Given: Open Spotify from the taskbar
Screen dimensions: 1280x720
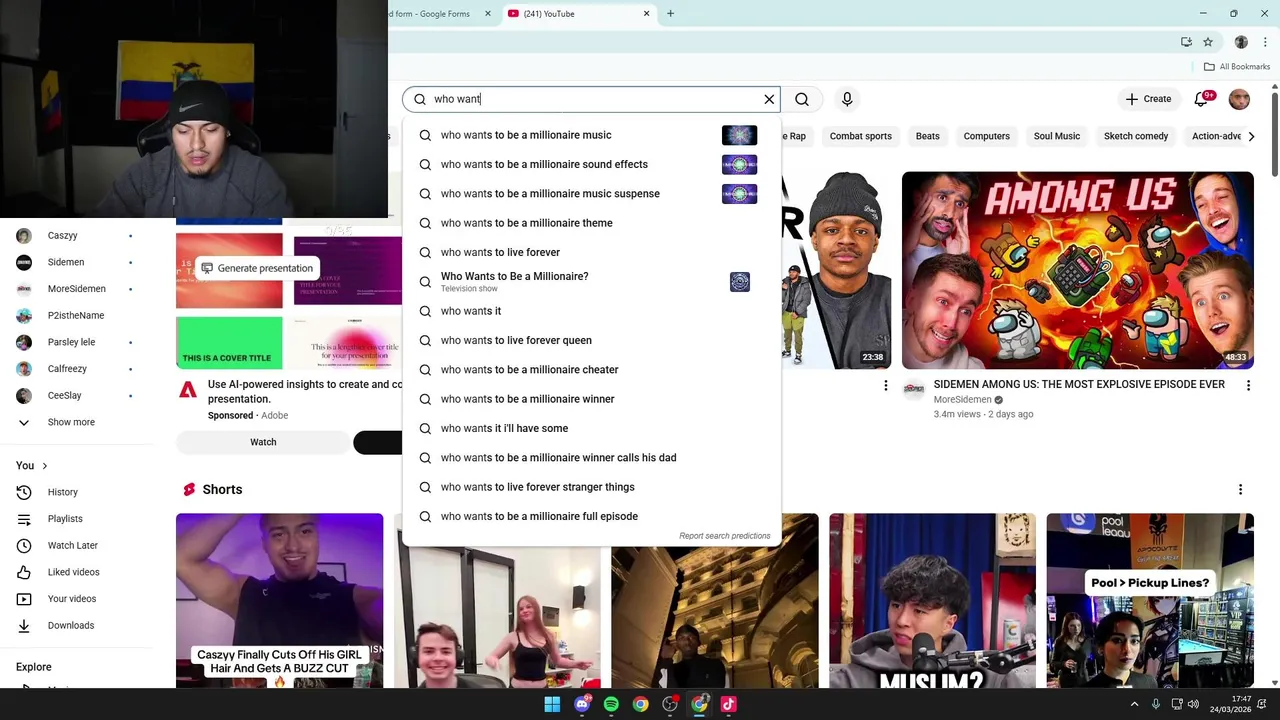Looking at the screenshot, I should click(611, 704).
